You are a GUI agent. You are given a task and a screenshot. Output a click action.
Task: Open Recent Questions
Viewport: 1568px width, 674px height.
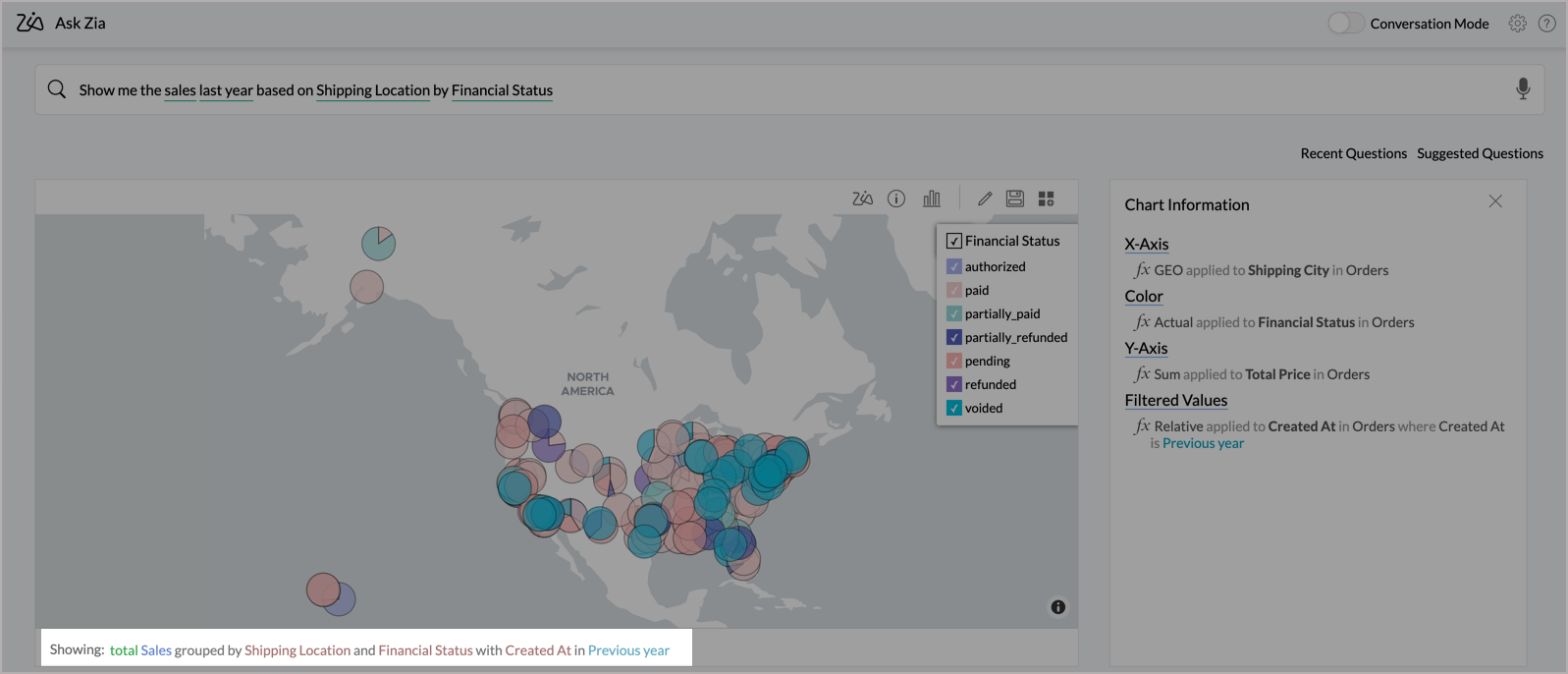click(x=1353, y=153)
